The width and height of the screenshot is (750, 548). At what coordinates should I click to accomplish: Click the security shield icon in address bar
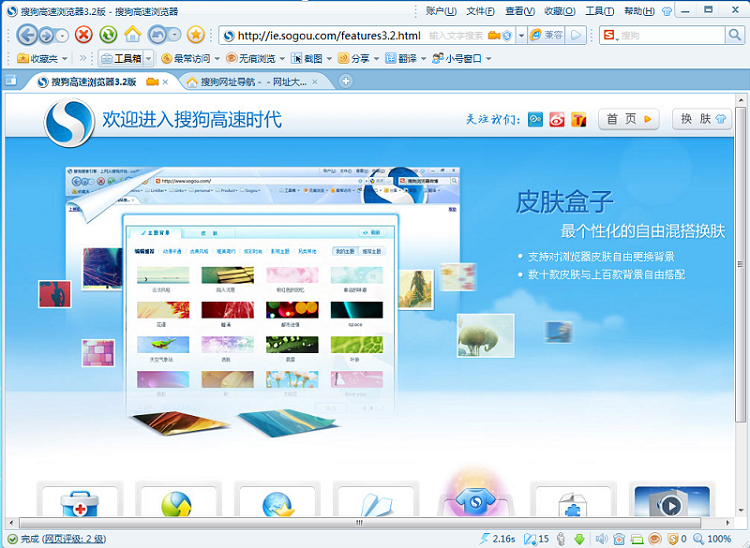click(x=507, y=35)
